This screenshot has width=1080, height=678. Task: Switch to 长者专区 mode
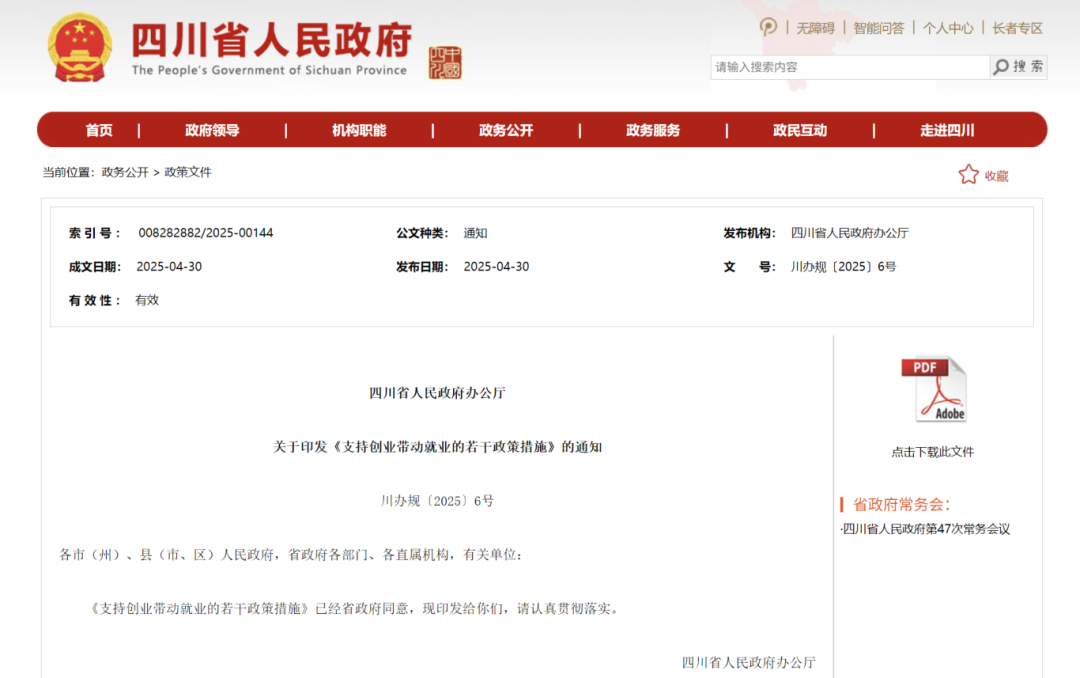coord(1017,28)
